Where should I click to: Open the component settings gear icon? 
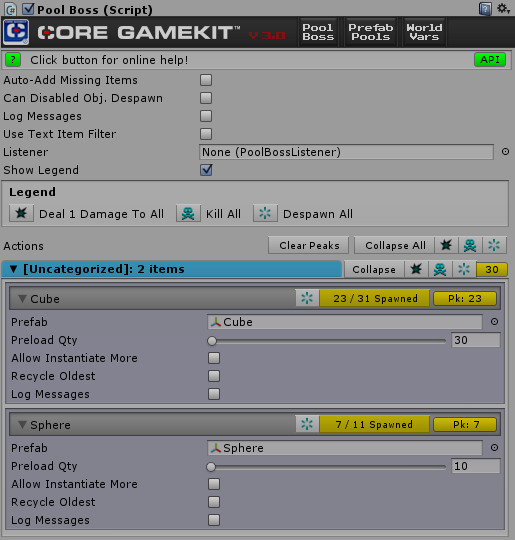point(503,8)
